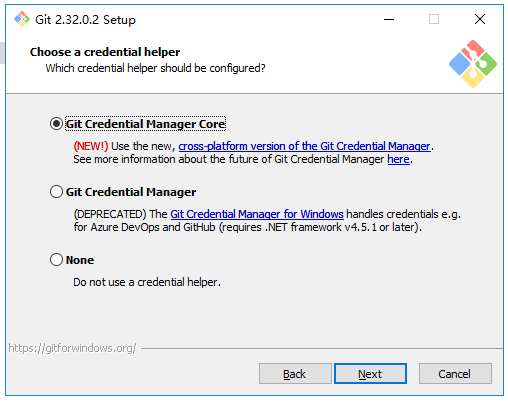Screen dimensions: 508x402
Task: Cancel the Git setup
Action: coord(455,374)
